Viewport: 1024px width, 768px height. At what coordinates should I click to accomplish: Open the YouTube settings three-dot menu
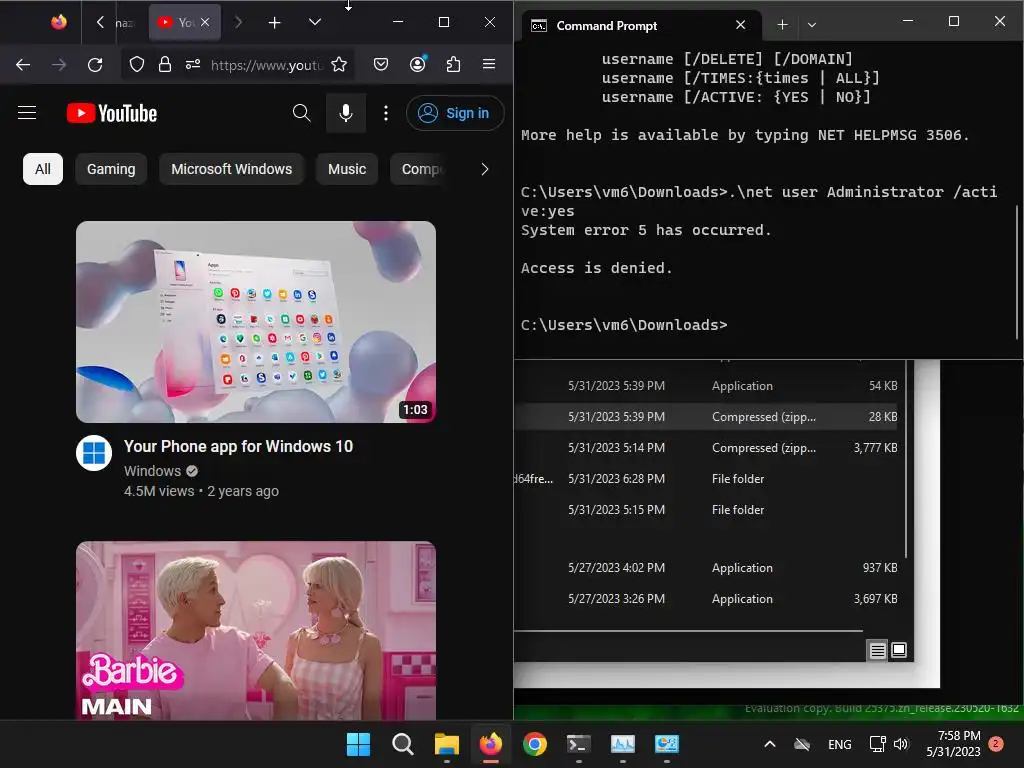coord(386,113)
